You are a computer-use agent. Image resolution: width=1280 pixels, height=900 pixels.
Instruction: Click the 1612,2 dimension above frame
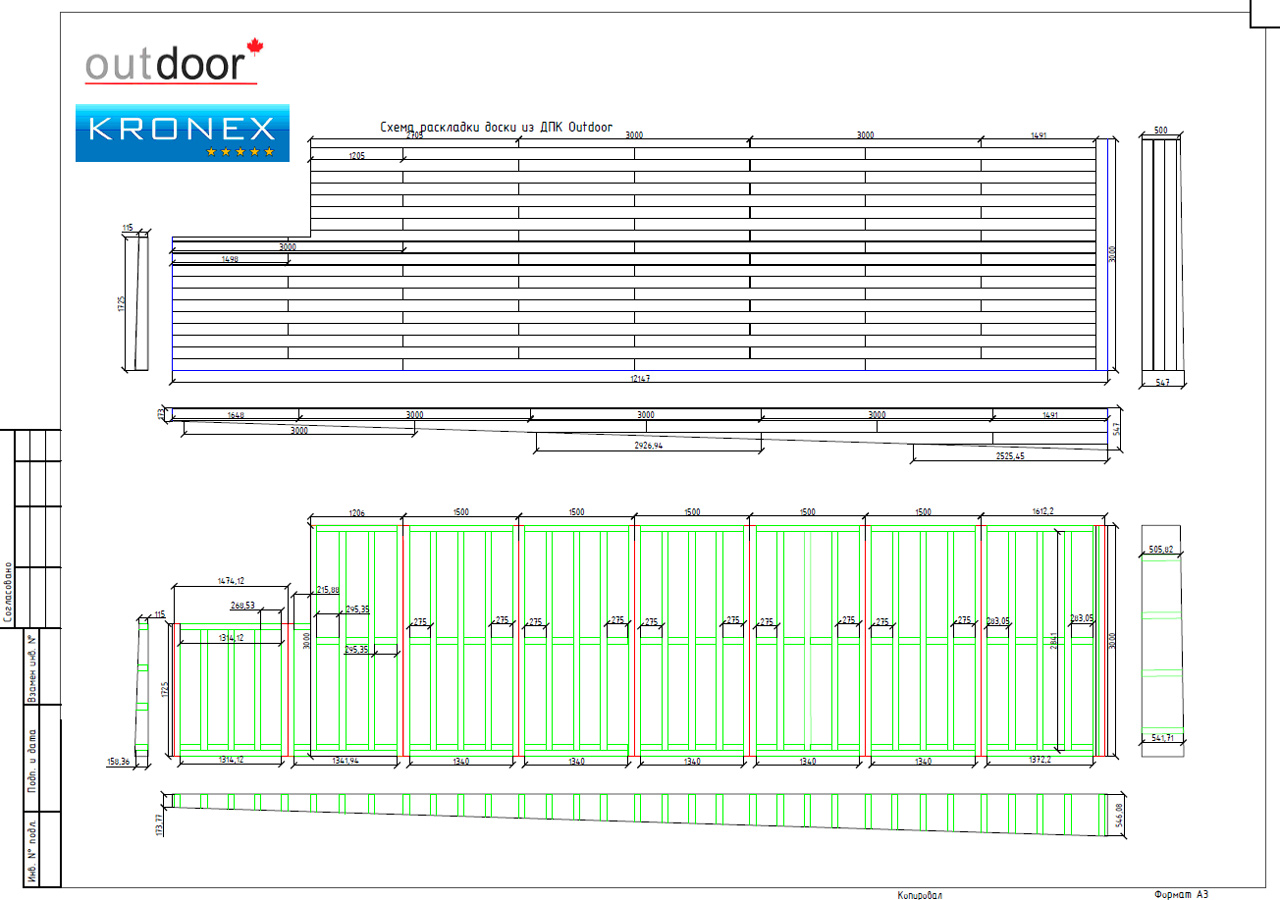[x=1043, y=512]
